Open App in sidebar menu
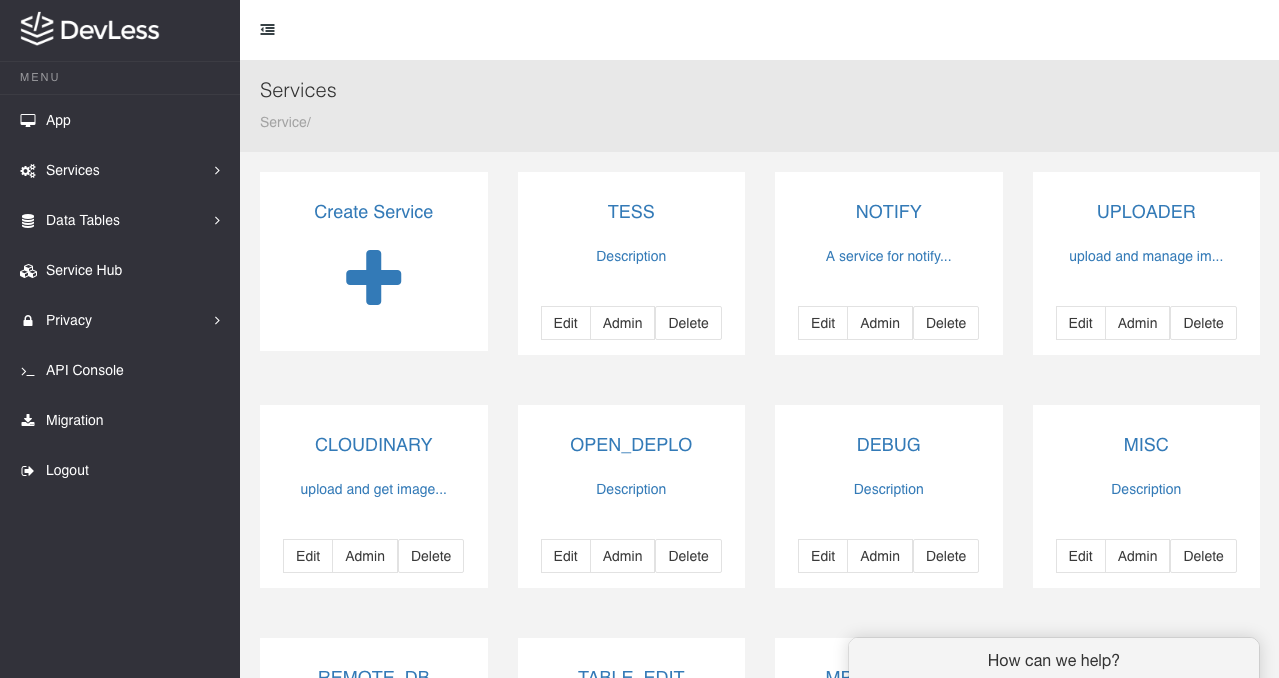Screen dimensions: 1279x678 click(120, 120)
